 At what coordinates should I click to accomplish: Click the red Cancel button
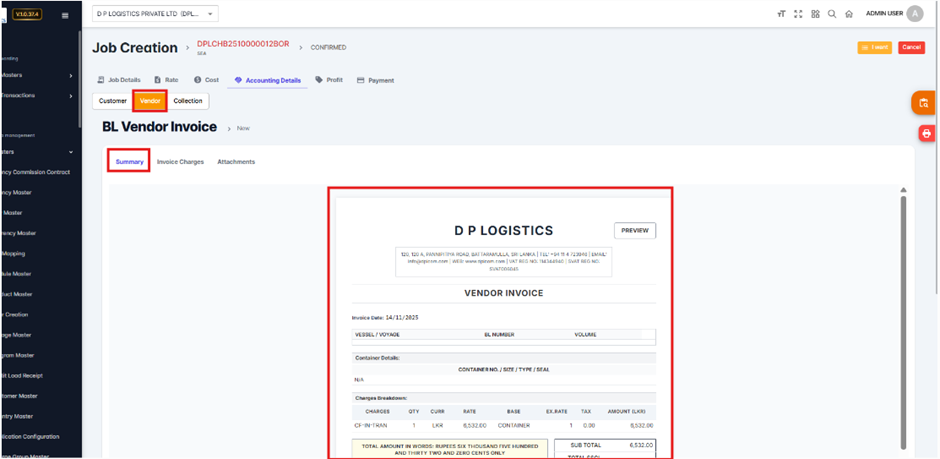point(911,47)
